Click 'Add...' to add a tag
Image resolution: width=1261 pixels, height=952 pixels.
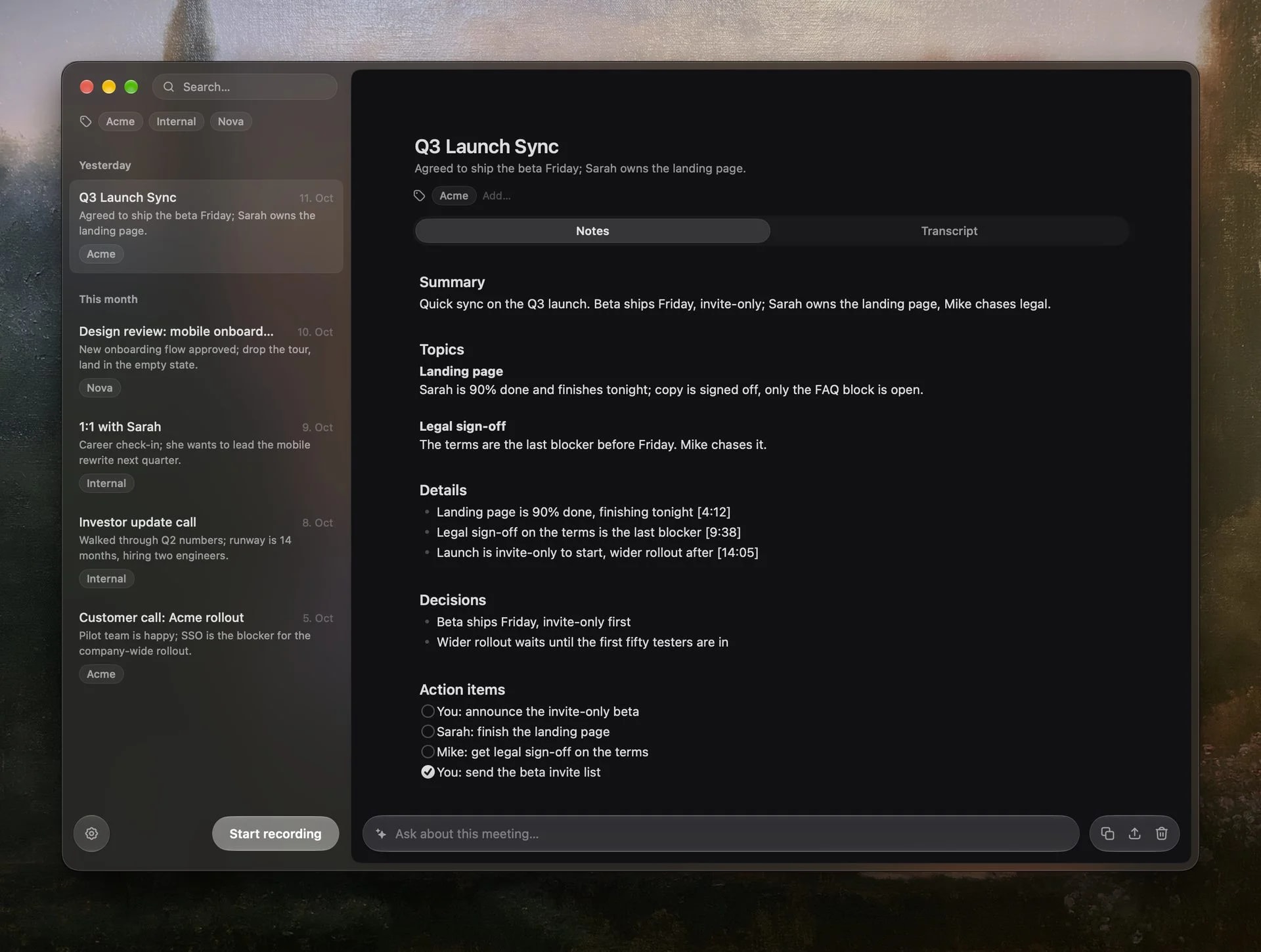coord(496,196)
